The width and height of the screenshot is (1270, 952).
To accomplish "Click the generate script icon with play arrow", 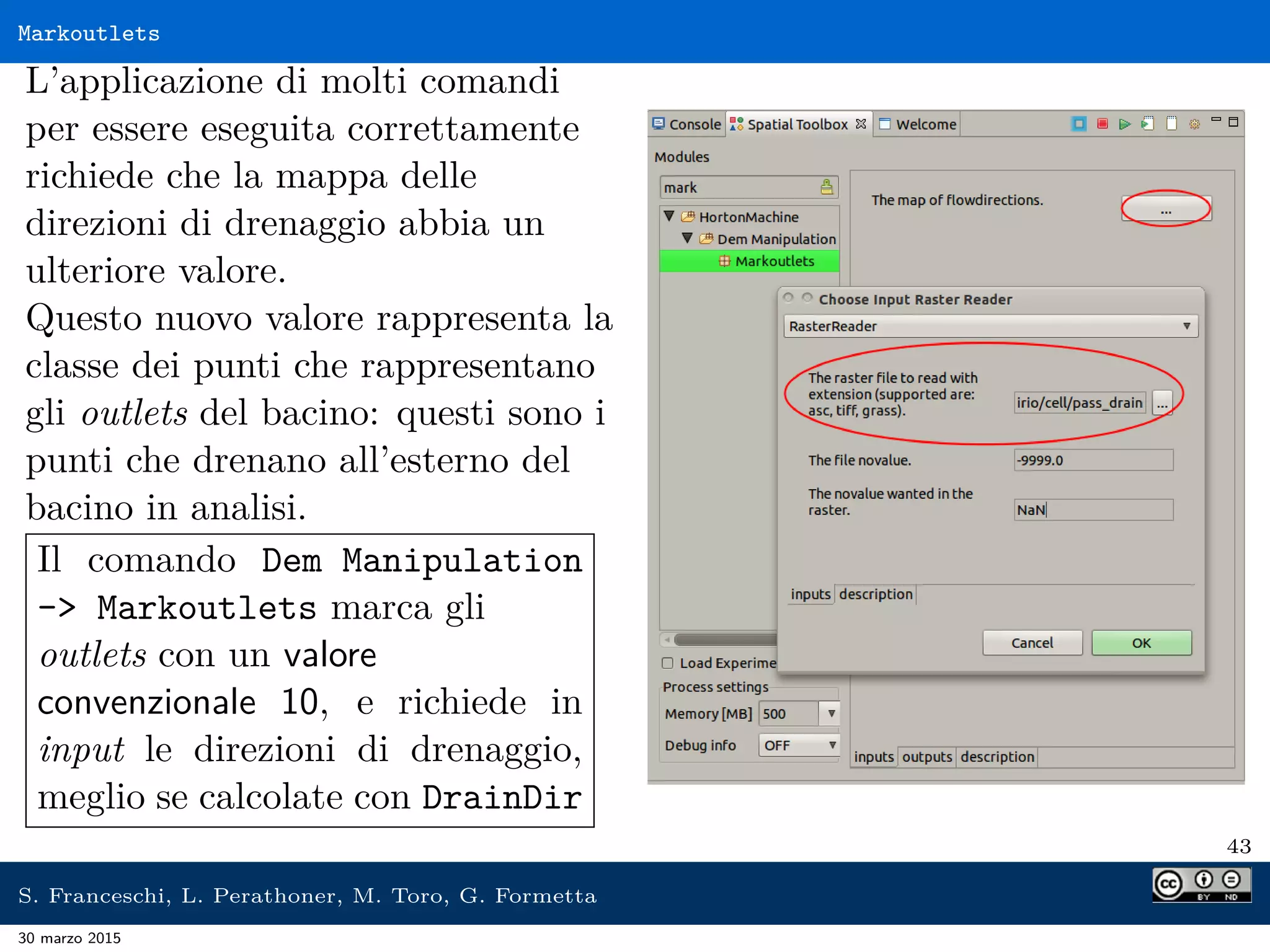I will 1148,124.
